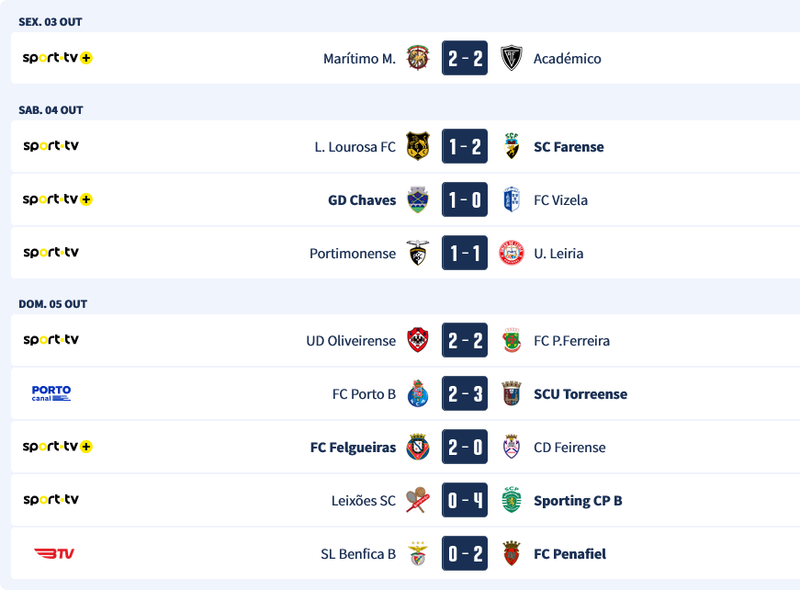This screenshot has width=800, height=590.
Task: Open the Porto Canal broadcaster logo
Action: (51, 394)
